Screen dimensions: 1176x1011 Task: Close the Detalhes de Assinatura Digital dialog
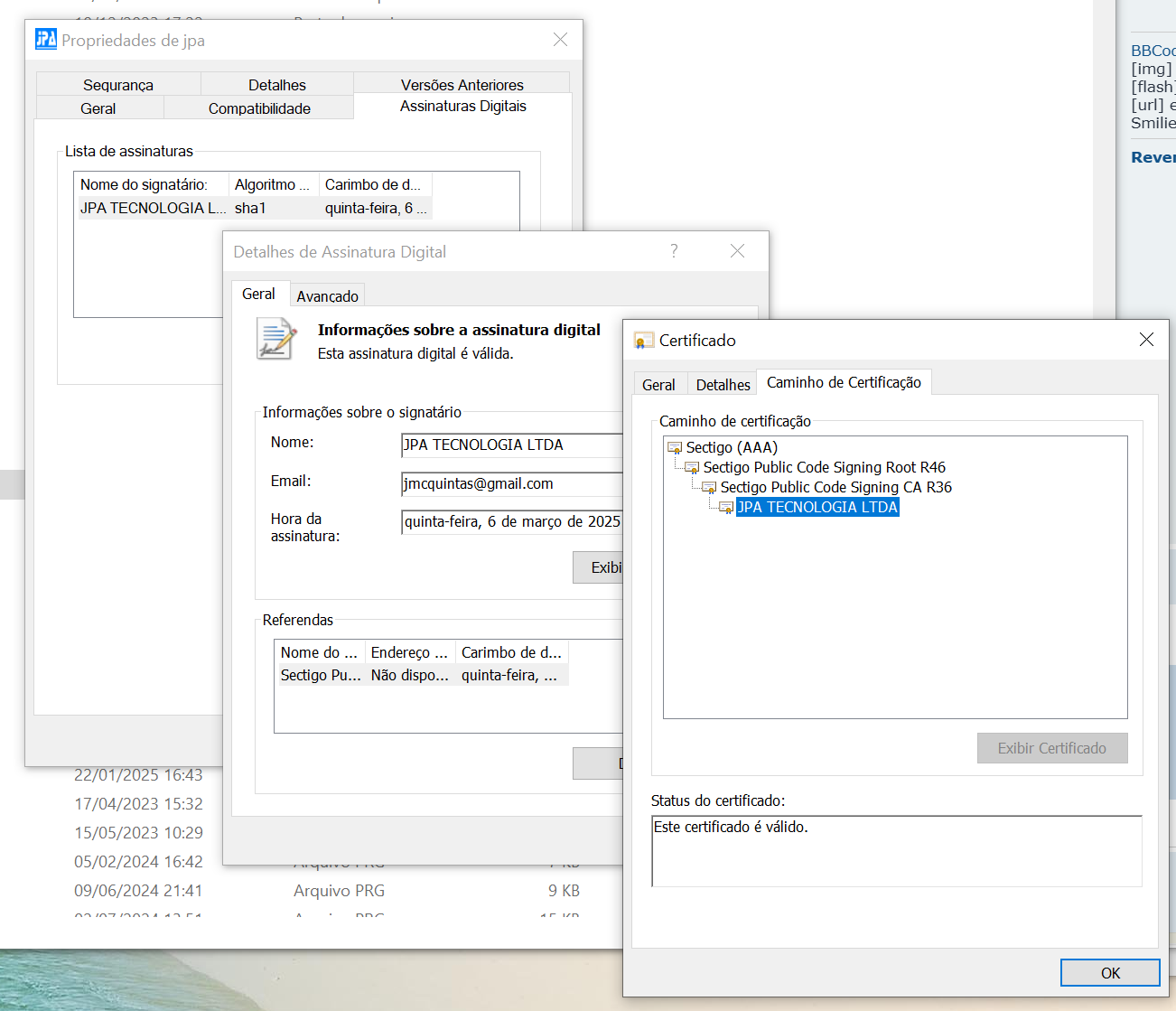point(737,251)
